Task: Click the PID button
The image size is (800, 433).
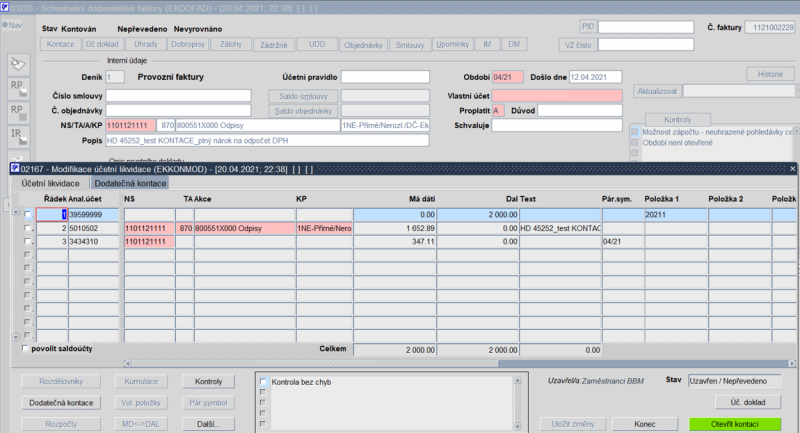Action: [588, 27]
